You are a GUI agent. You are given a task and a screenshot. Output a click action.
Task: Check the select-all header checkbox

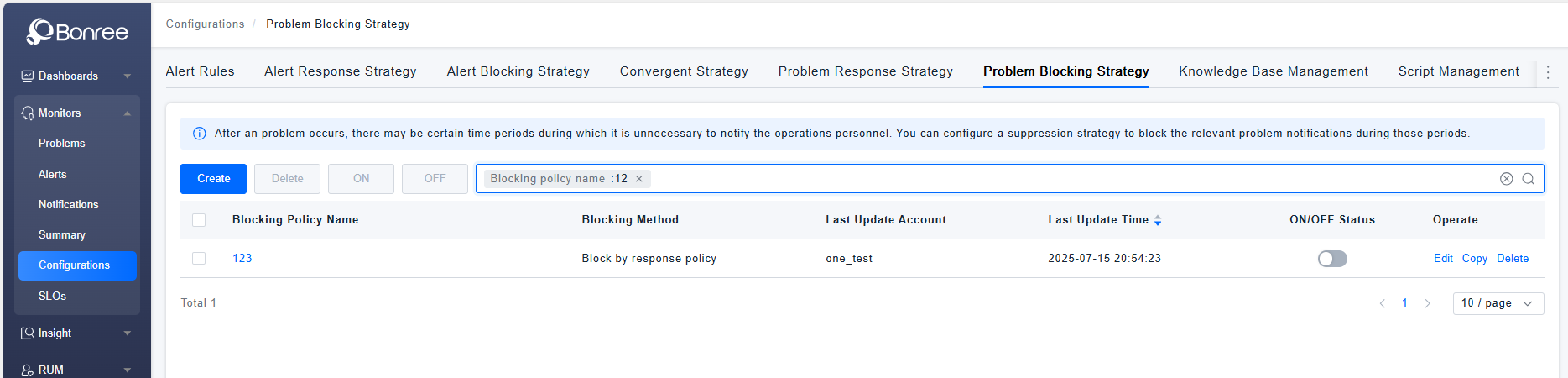199,220
